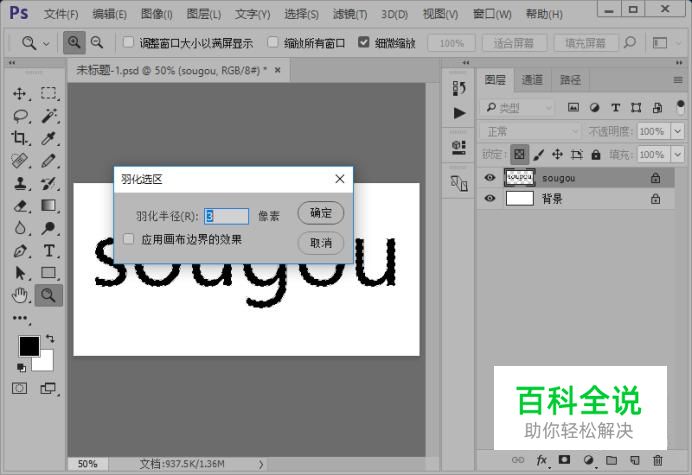Select the Healing Brush tool
Viewport: 692px width, 475px height.
(x=19, y=161)
